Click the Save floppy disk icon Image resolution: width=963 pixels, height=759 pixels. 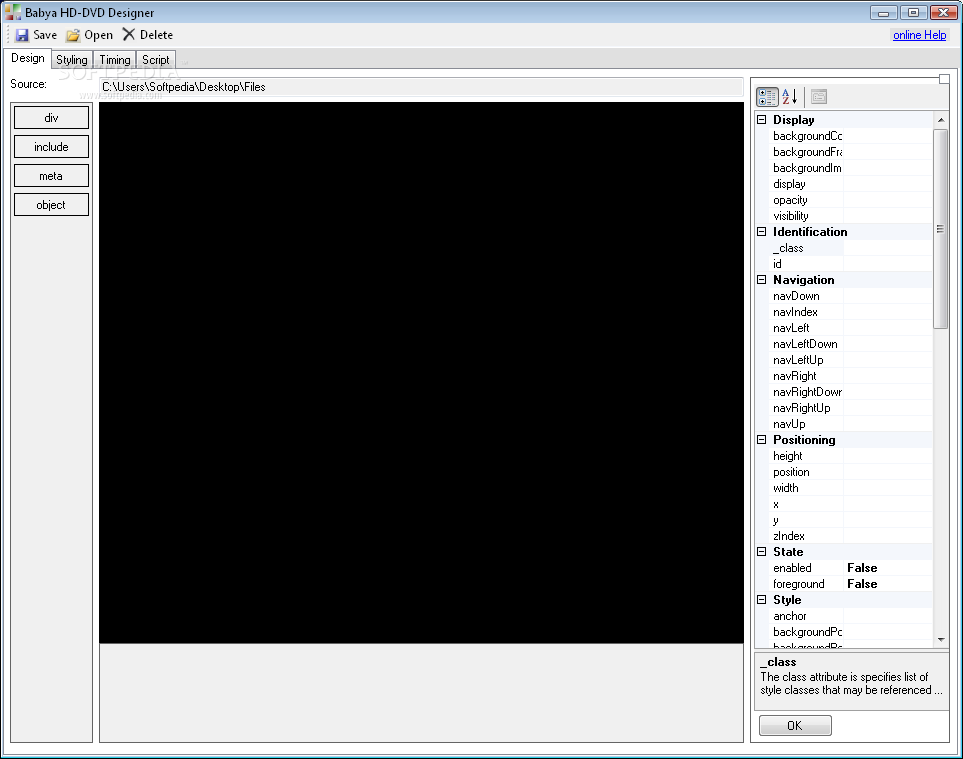click(21, 35)
